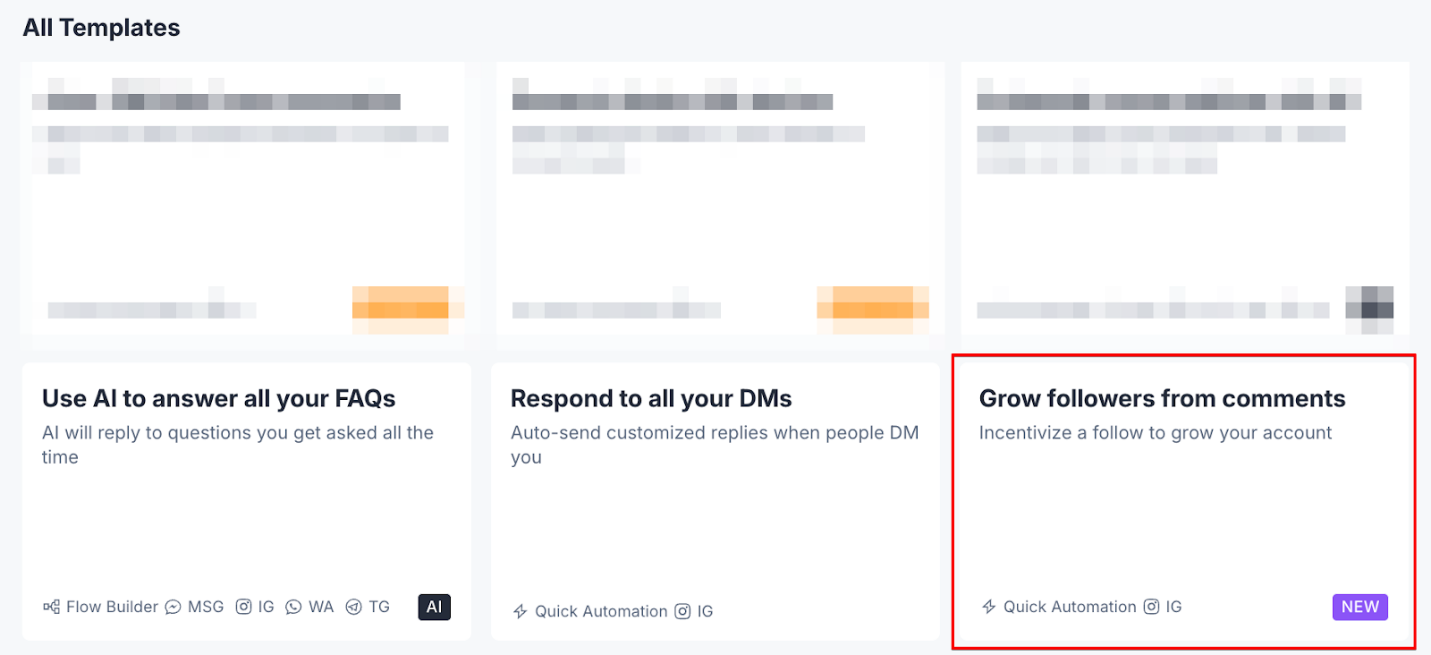This screenshot has height=655, width=1431.
Task: Click the Instagram icon on Grow followers card
Action: [1151, 607]
